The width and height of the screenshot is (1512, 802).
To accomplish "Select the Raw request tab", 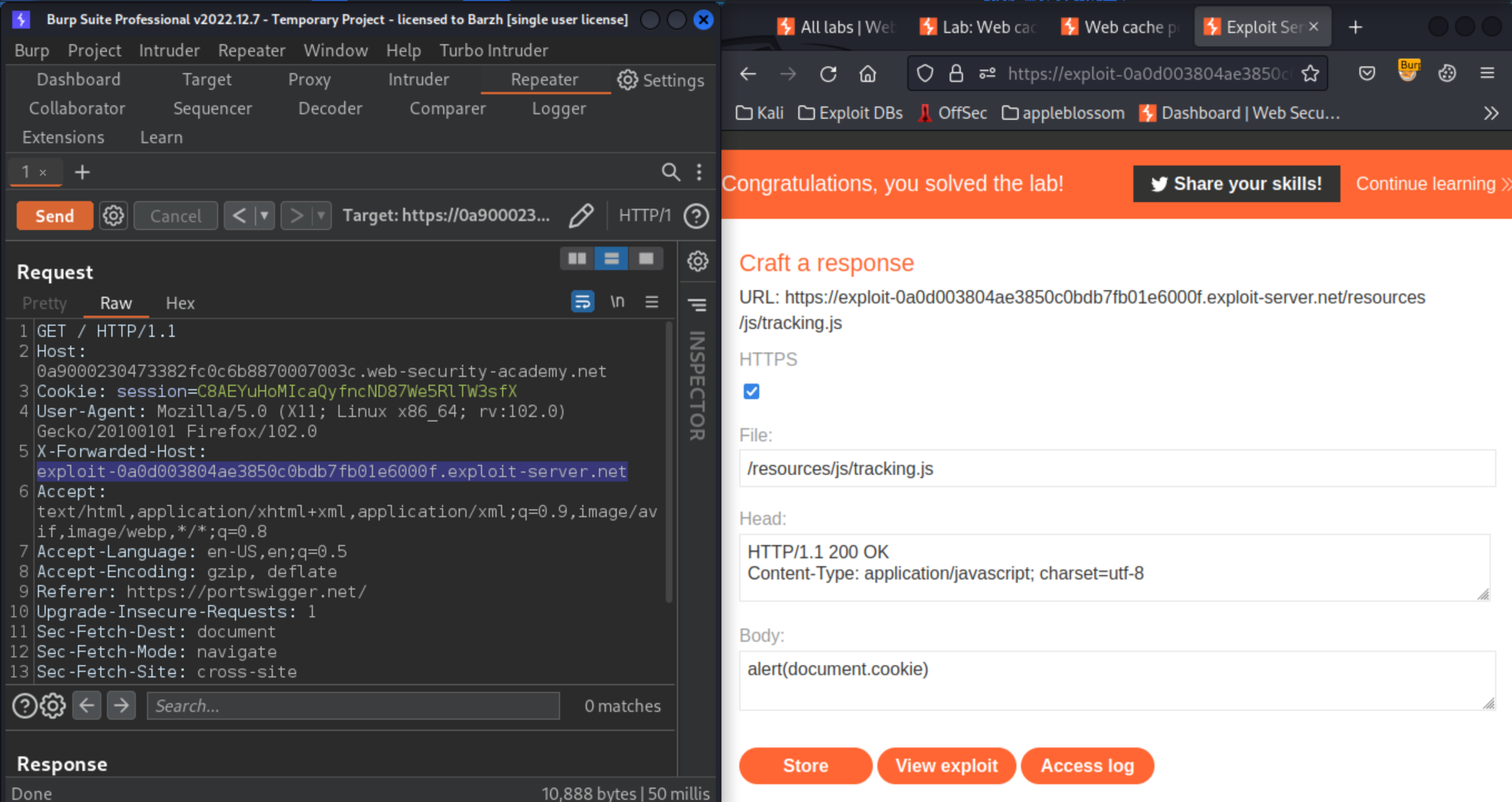I will coord(116,303).
